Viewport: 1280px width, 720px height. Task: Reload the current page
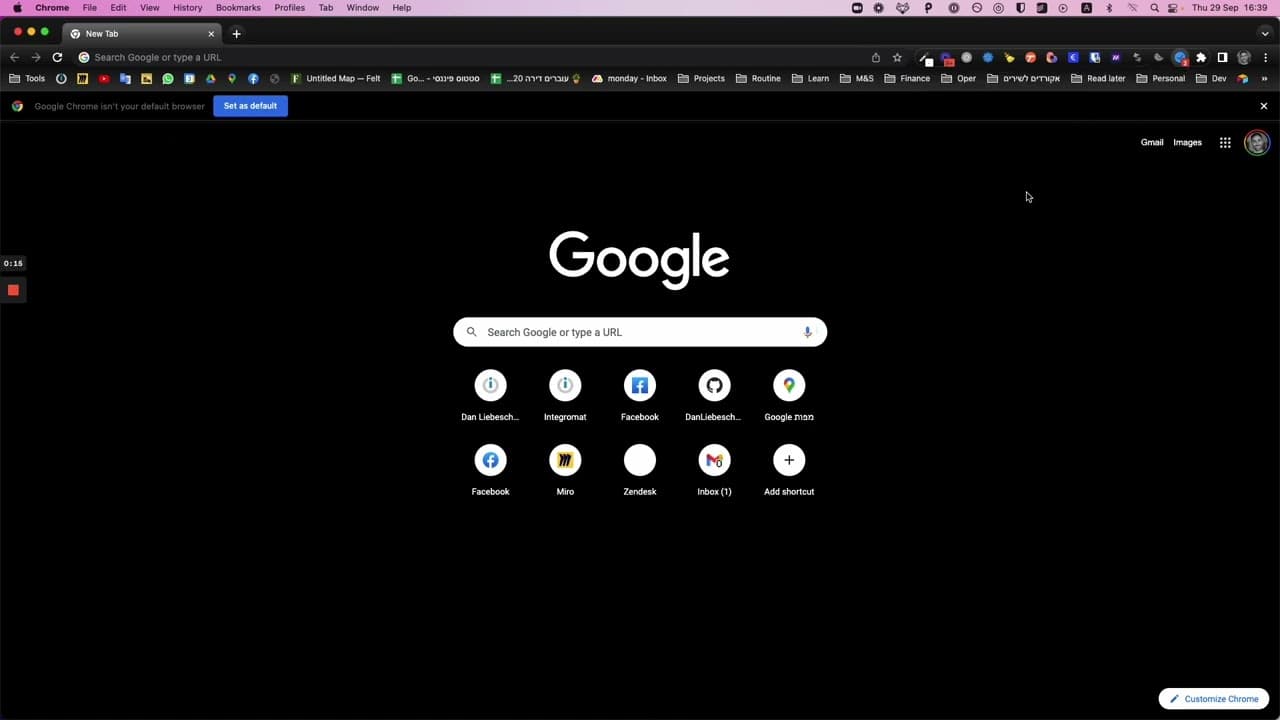[x=57, y=58]
